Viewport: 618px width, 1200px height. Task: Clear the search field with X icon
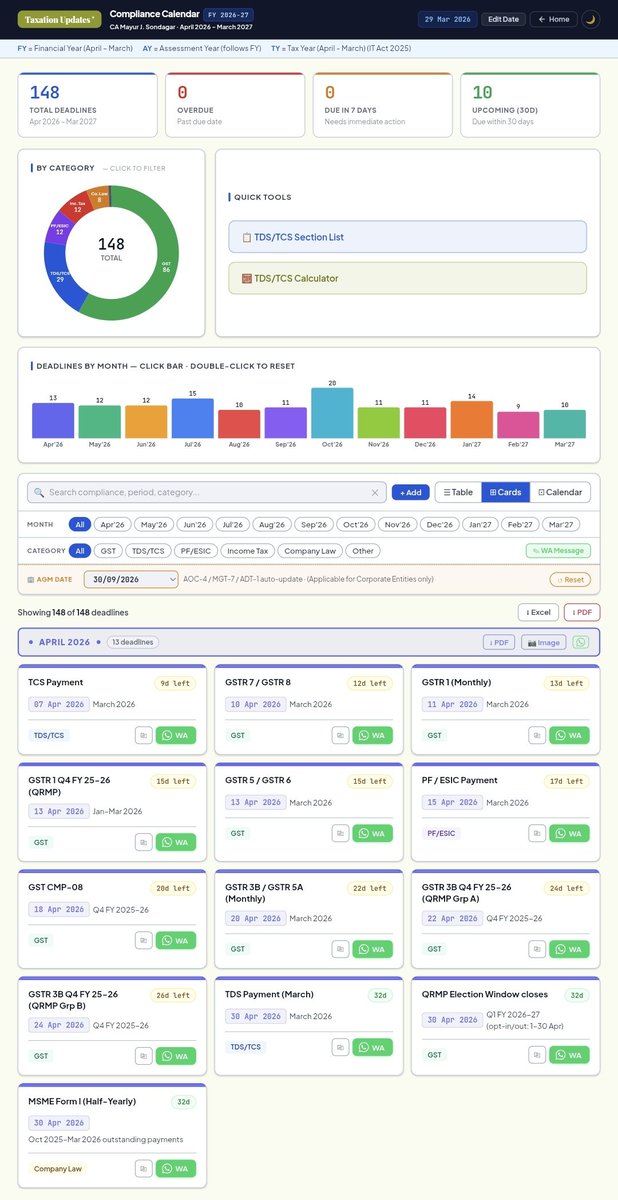coord(375,492)
